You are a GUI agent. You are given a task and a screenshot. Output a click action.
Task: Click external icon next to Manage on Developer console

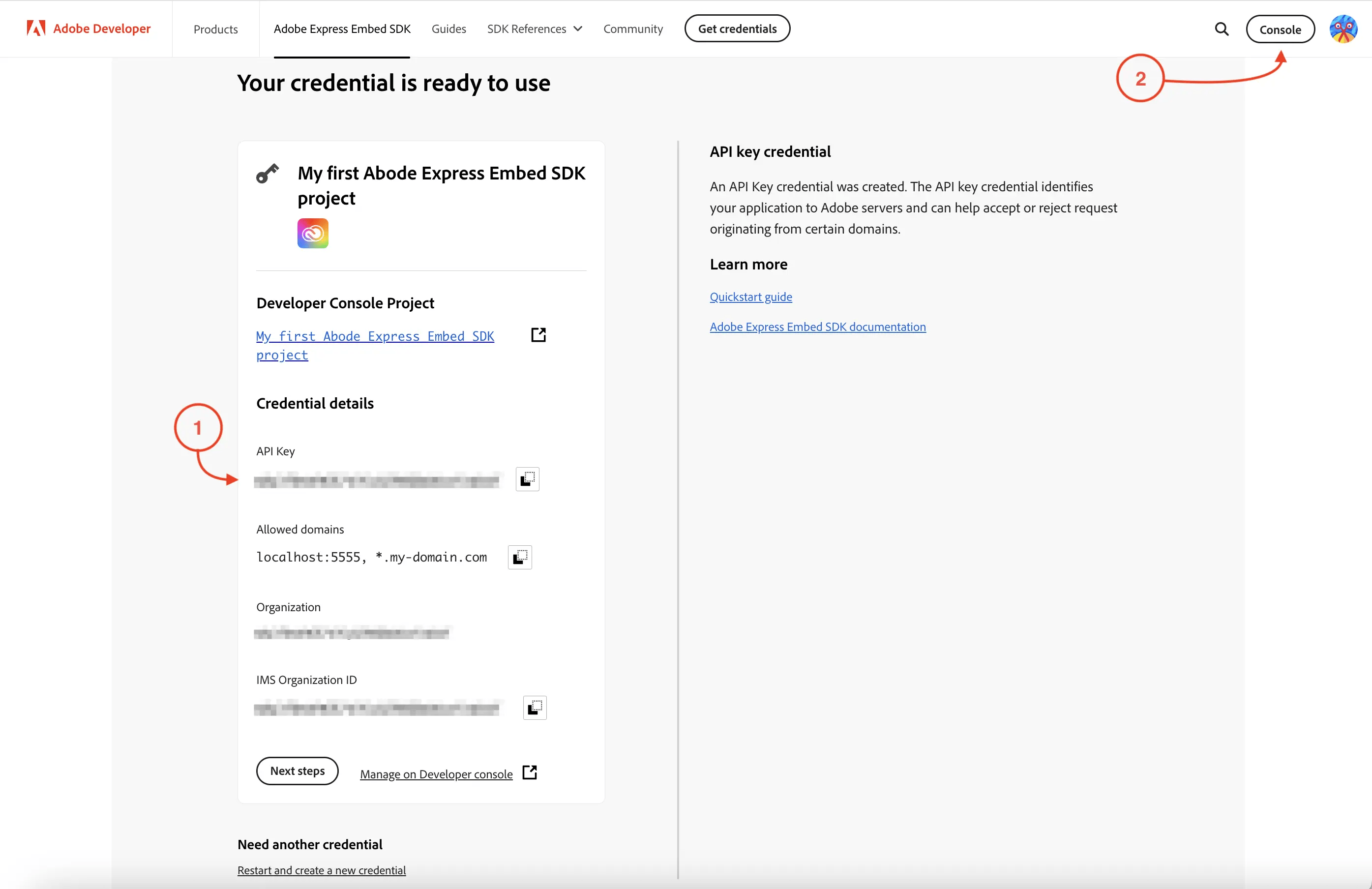(x=529, y=772)
